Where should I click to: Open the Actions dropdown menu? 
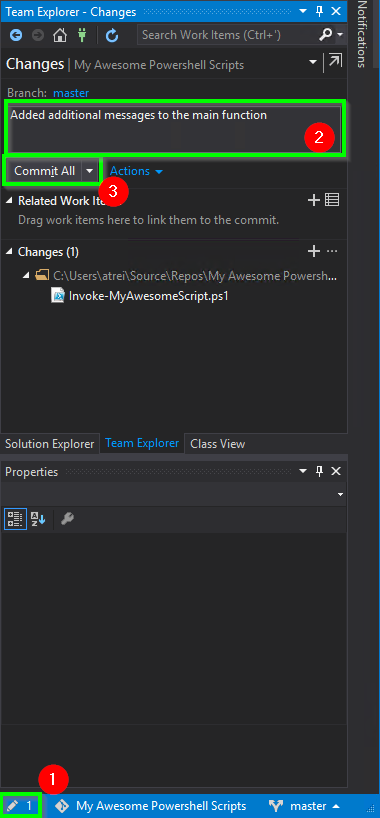(x=136, y=171)
